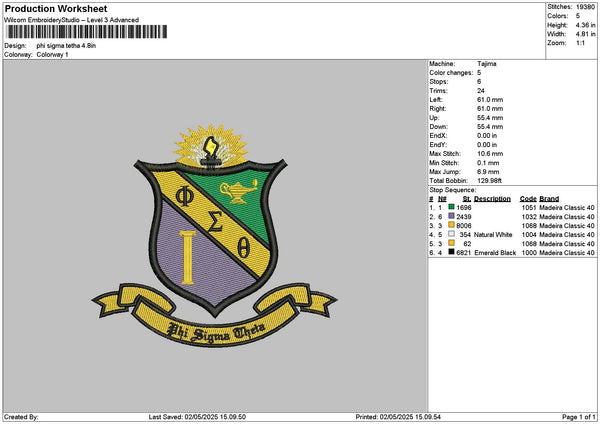The width and height of the screenshot is (600, 424).
Task: Click the Trims value 24
Action: tap(481, 91)
